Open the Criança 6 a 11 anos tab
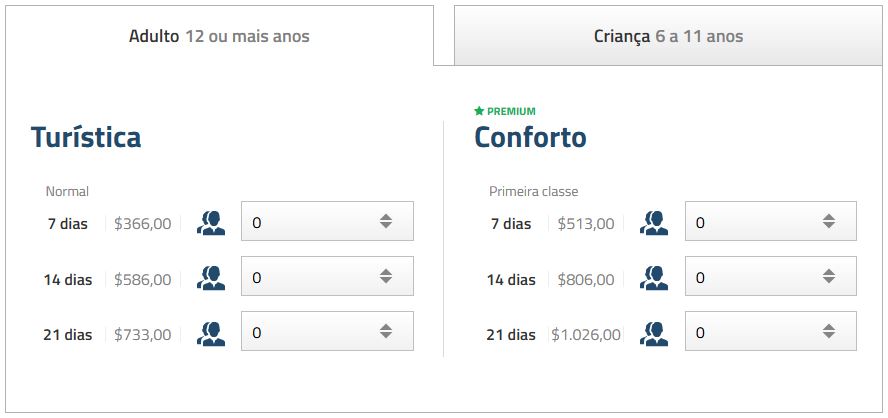 [x=668, y=37]
